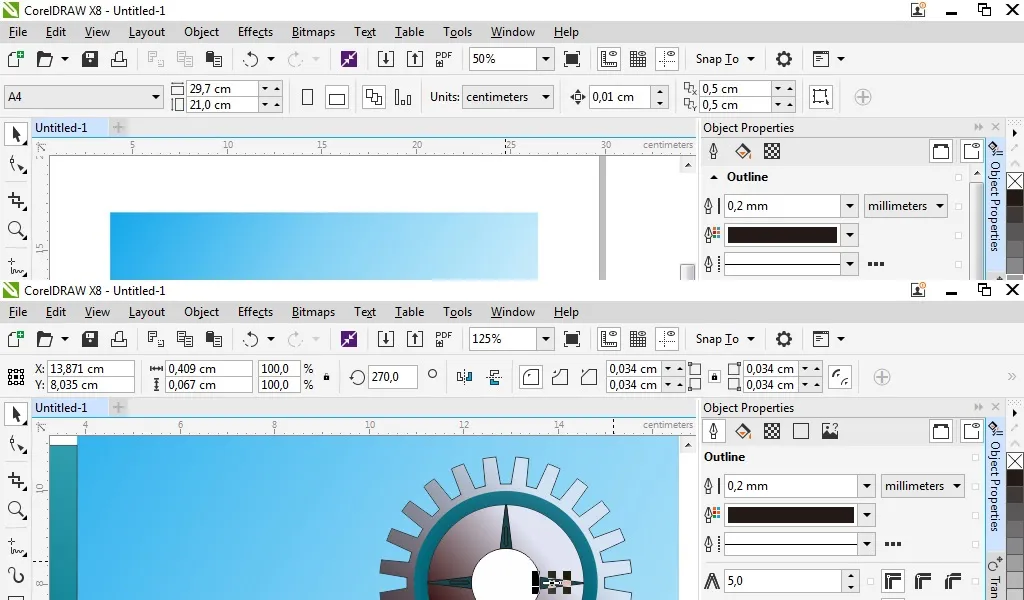Viewport: 1024px width, 600px height.
Task: Click Import icon in the bottom window toolbar
Action: click(386, 339)
